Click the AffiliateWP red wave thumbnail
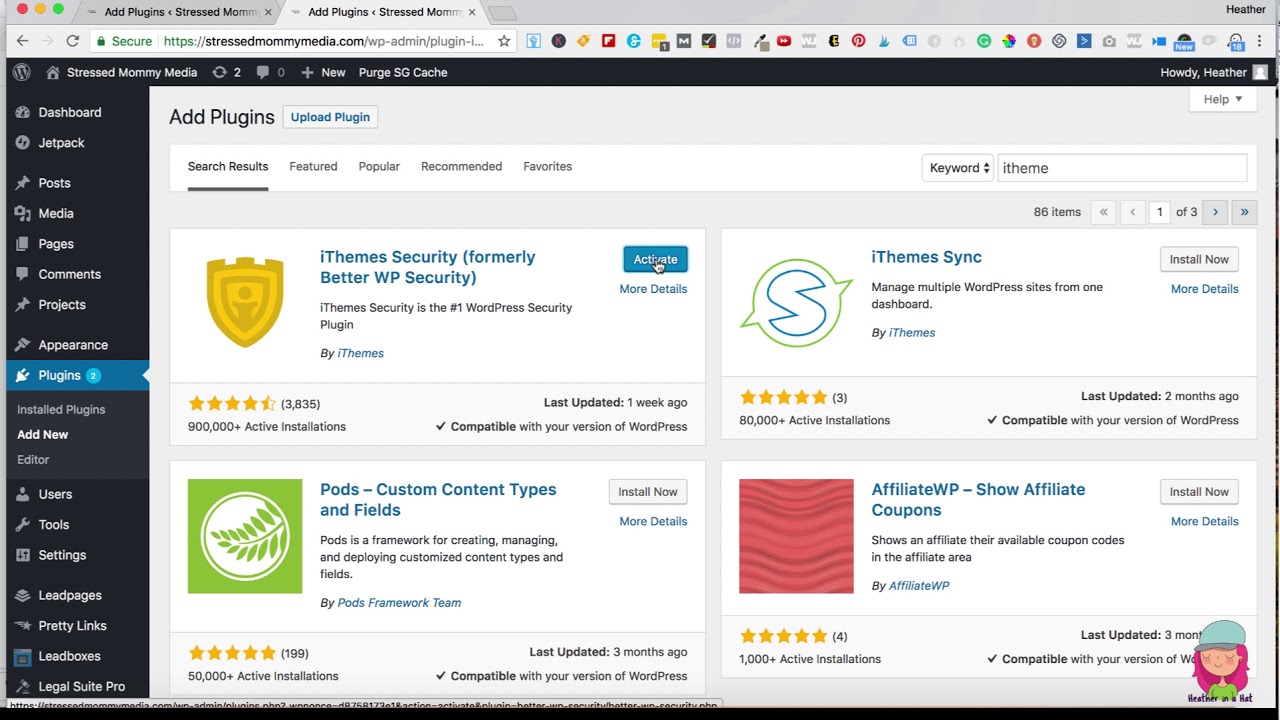1280x720 pixels. pos(796,536)
